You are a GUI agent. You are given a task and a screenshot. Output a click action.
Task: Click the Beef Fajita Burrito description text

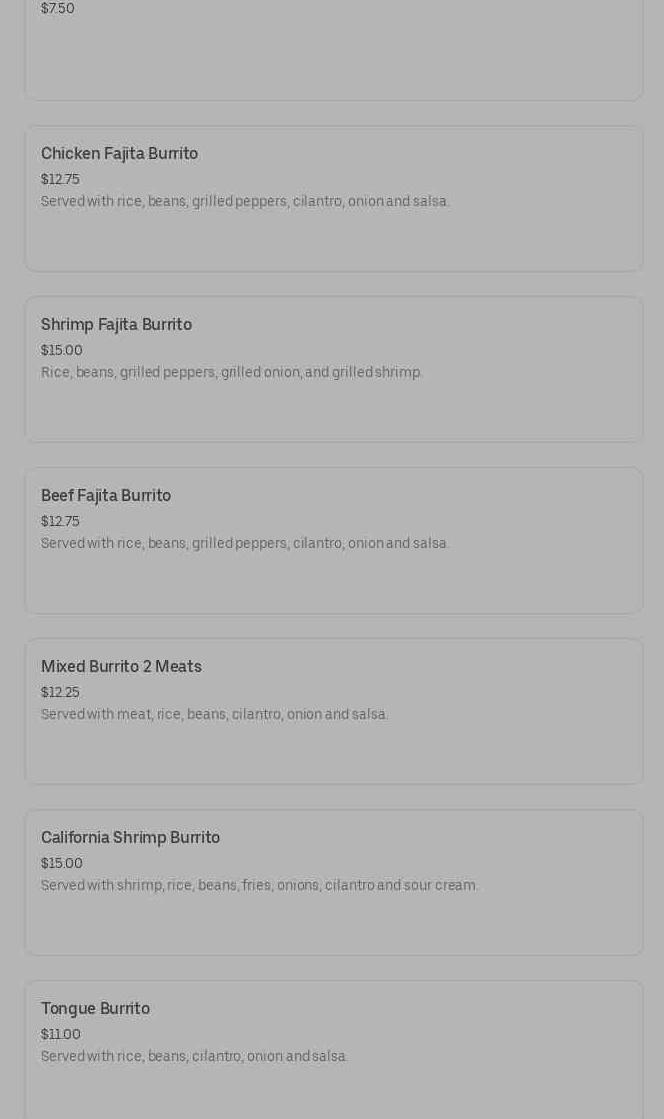[245, 544]
